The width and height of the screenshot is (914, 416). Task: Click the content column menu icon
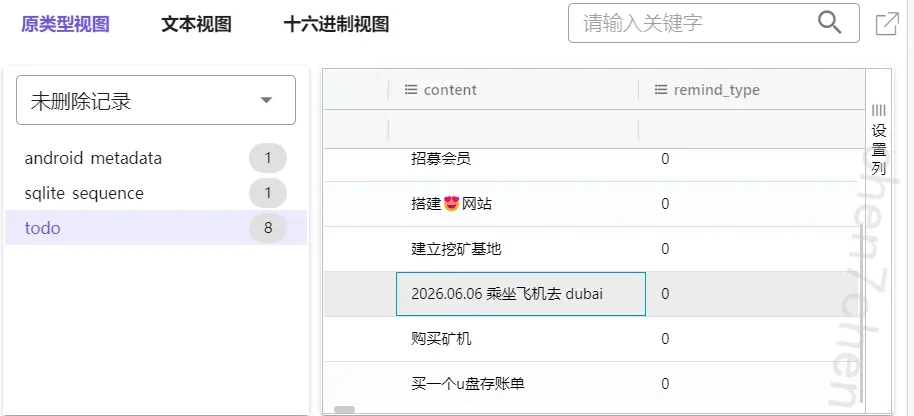click(x=411, y=90)
